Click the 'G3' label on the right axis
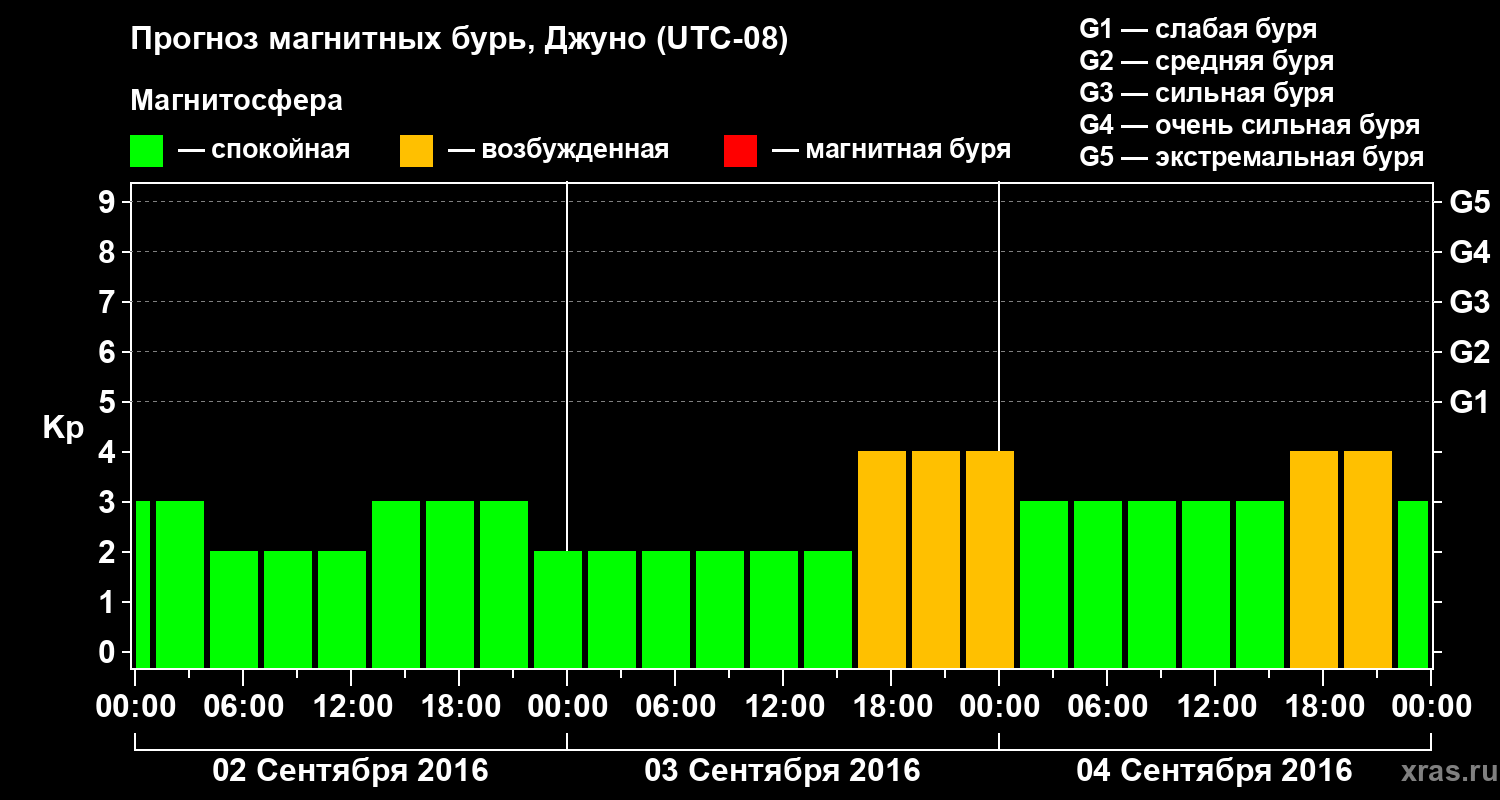Image resolution: width=1500 pixels, height=800 pixels. (x=1469, y=303)
